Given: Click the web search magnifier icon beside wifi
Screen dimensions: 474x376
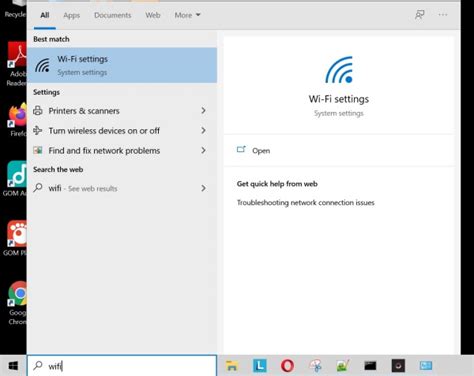Looking at the screenshot, I should pyautogui.click(x=38, y=188).
